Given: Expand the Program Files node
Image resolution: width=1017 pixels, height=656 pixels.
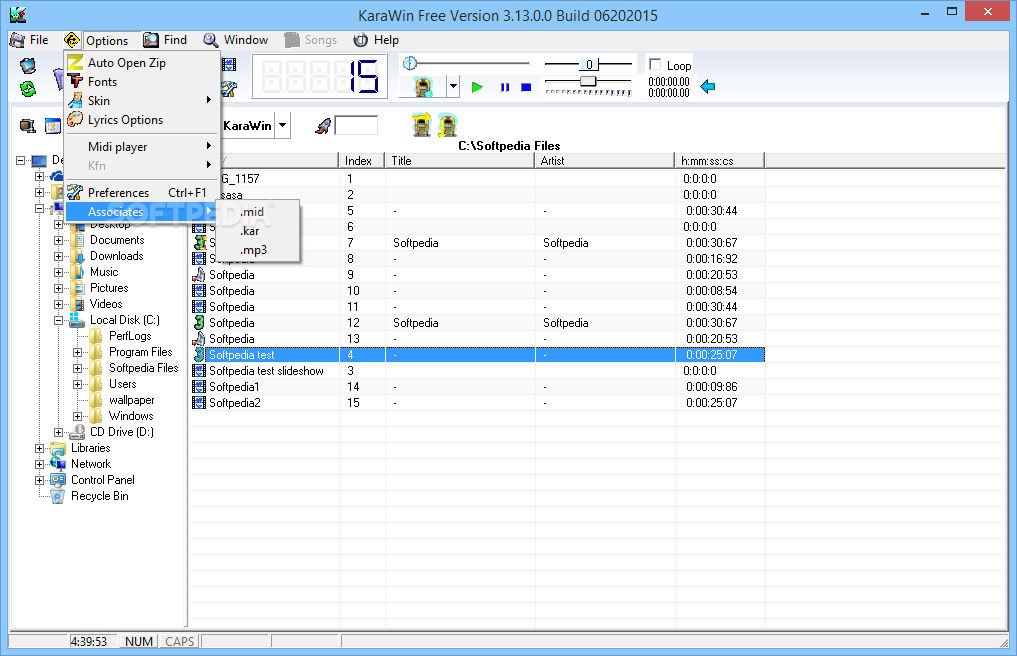Looking at the screenshot, I should [x=77, y=352].
